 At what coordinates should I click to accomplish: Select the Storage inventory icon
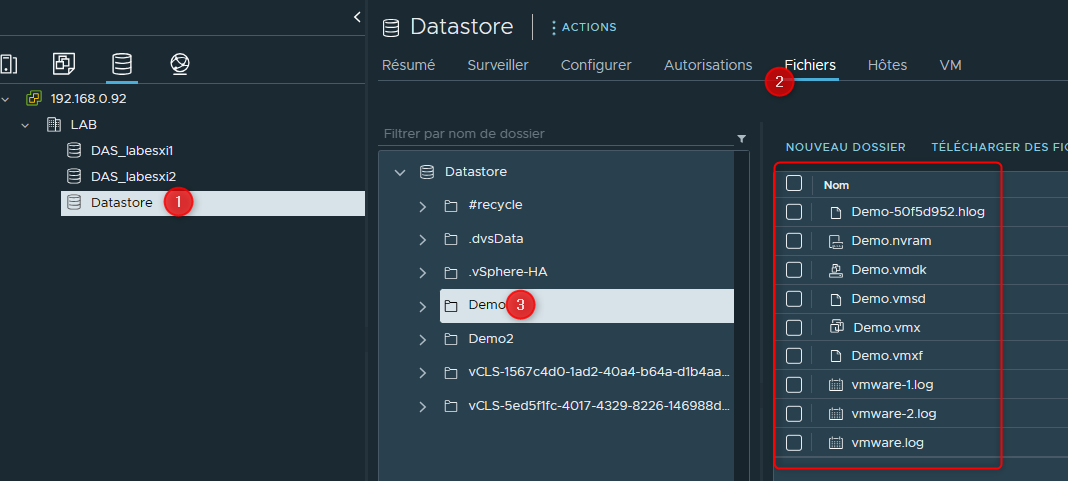[x=122, y=64]
